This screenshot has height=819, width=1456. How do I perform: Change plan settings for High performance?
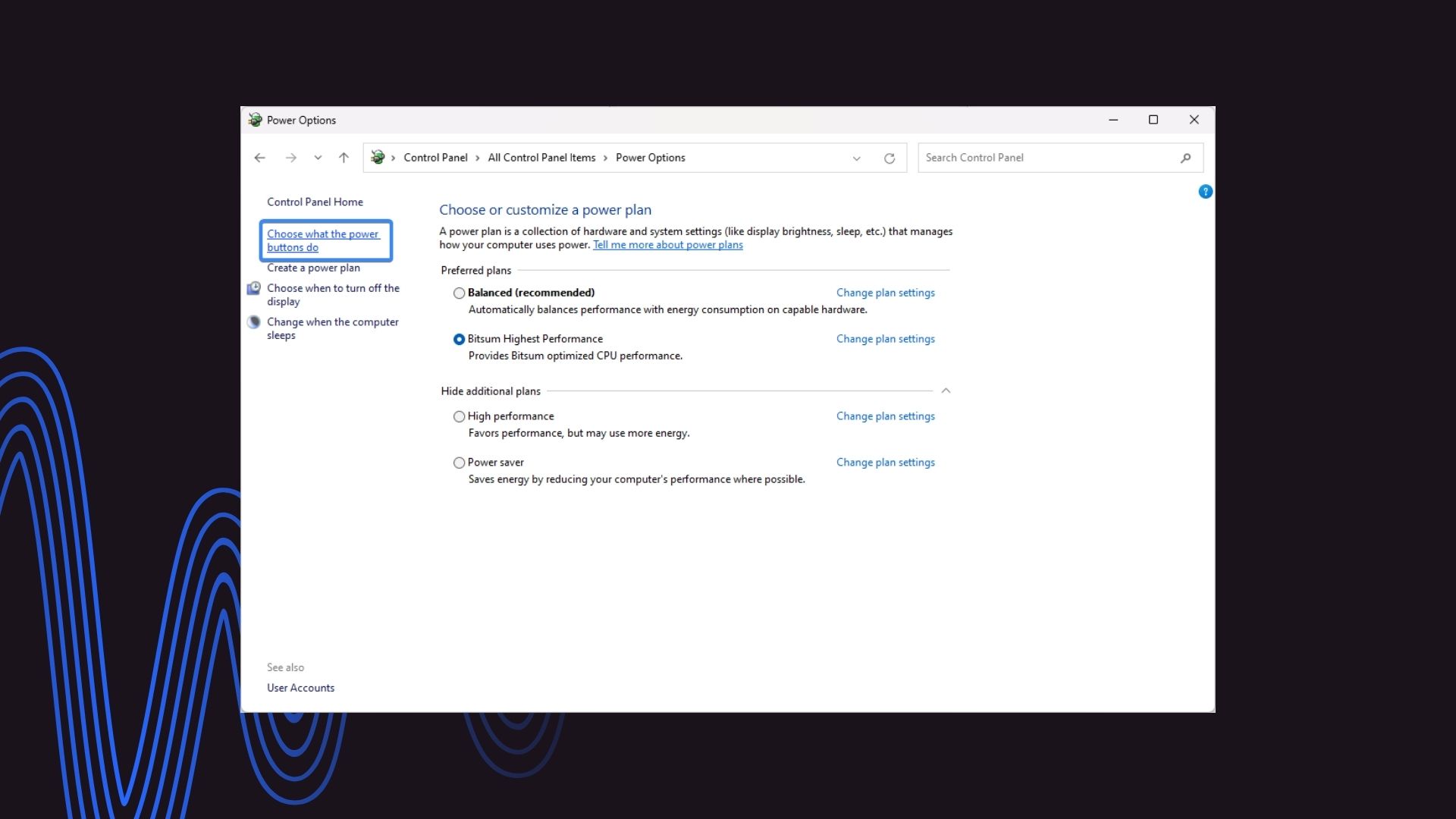tap(885, 416)
